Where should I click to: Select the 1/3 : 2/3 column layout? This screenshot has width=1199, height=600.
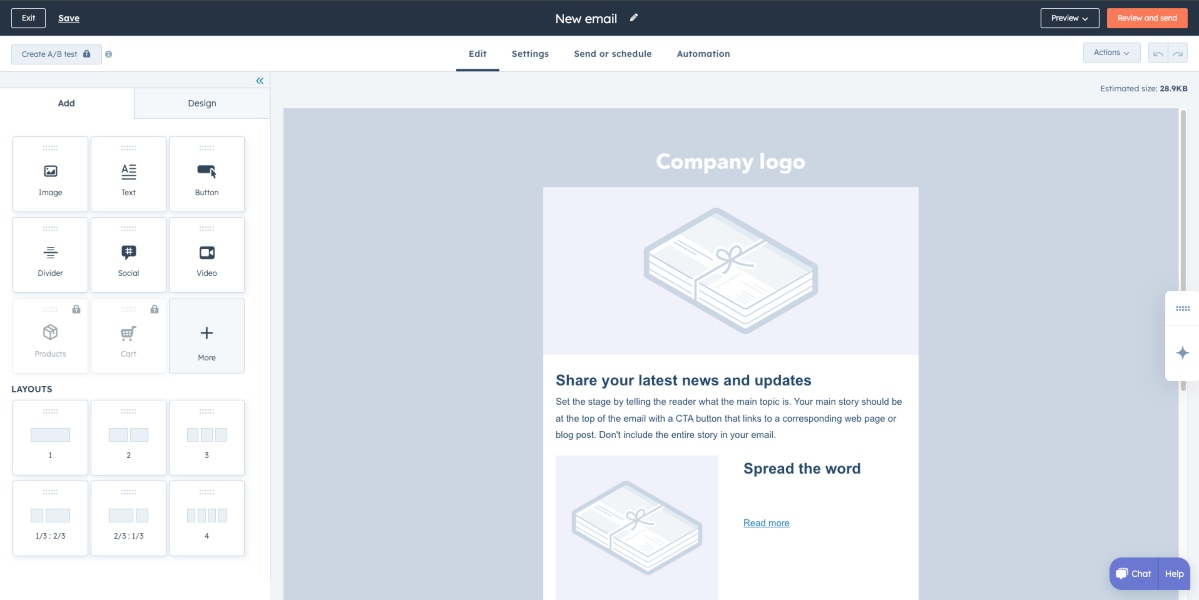pos(50,518)
